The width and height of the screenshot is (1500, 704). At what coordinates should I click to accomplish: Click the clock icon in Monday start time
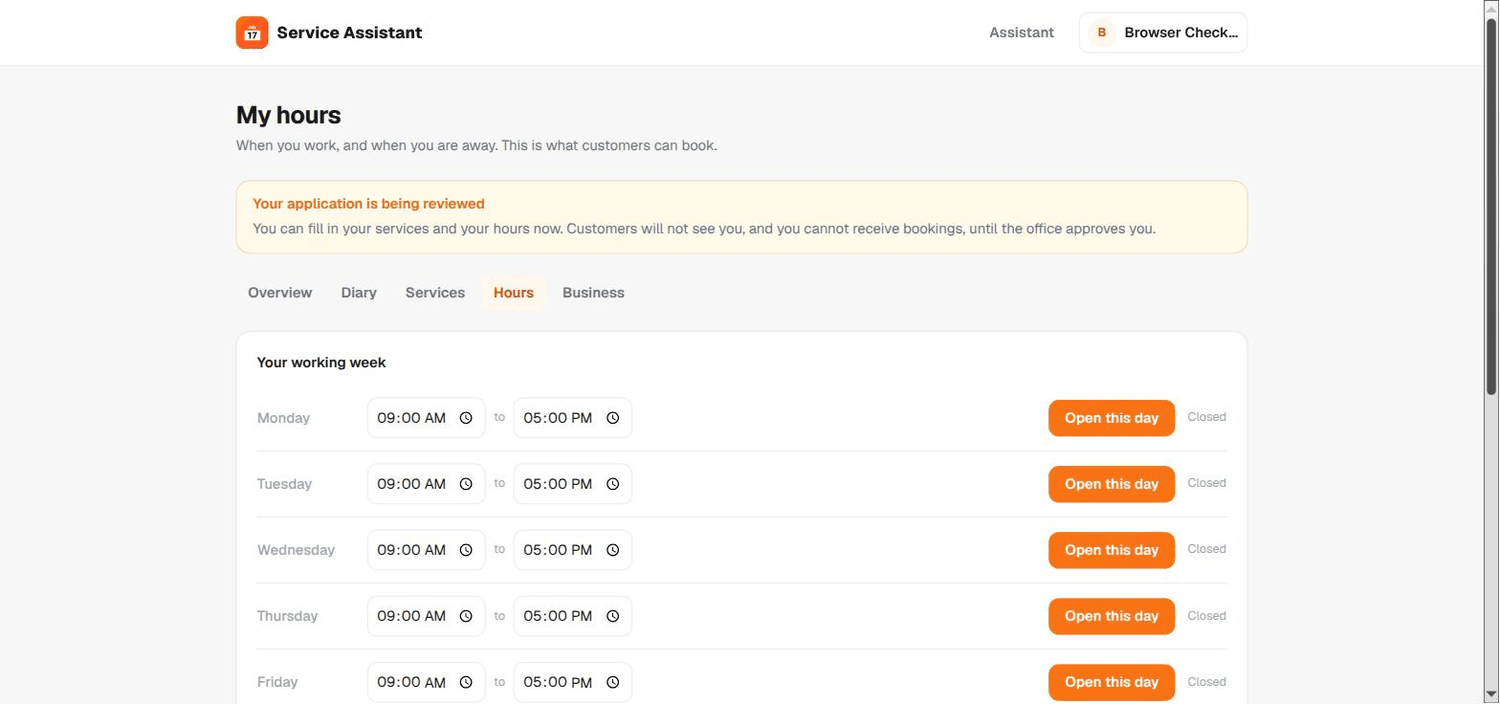click(466, 418)
